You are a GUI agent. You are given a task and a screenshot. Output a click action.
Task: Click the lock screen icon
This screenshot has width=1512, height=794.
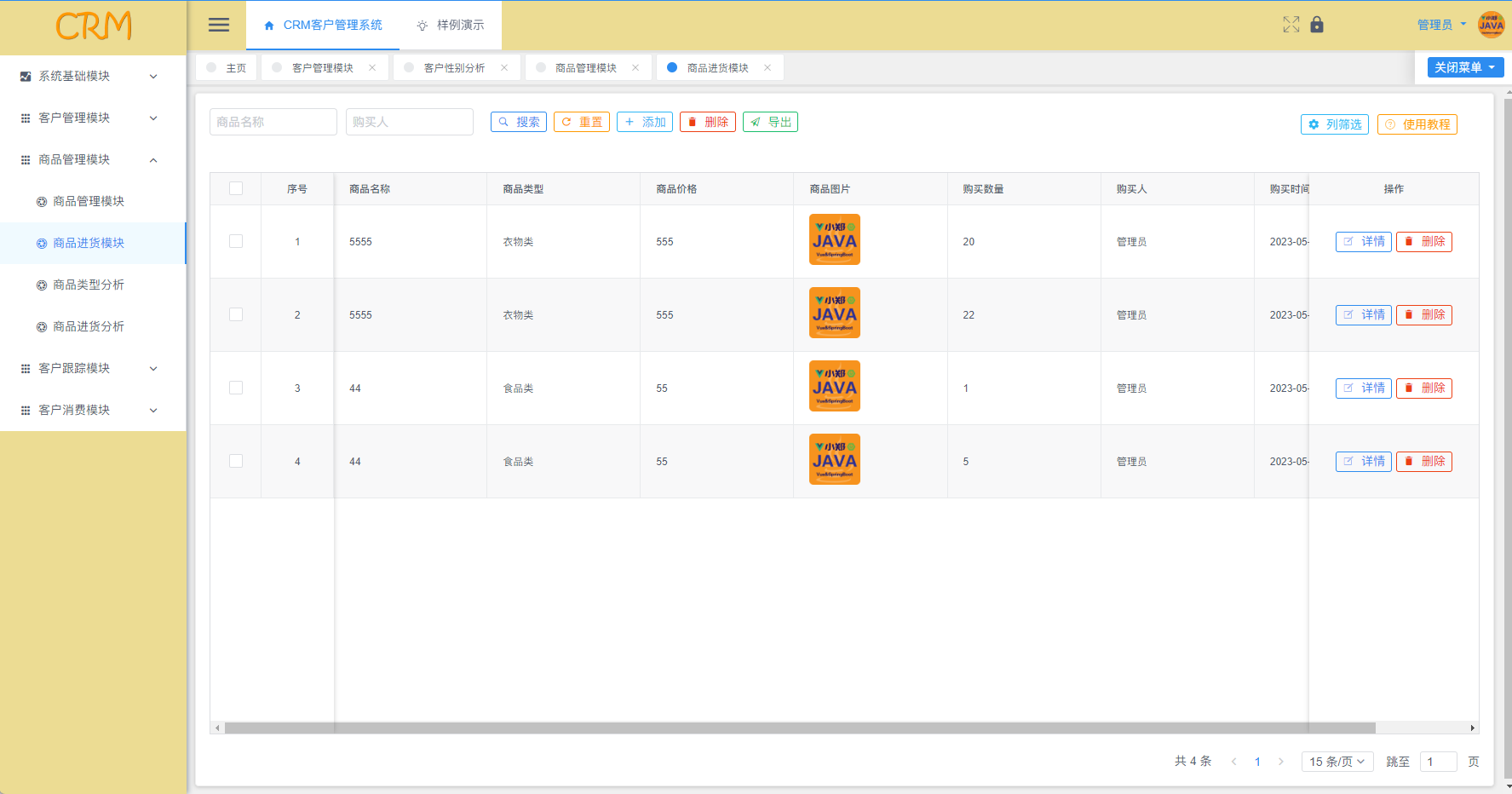click(x=1317, y=25)
